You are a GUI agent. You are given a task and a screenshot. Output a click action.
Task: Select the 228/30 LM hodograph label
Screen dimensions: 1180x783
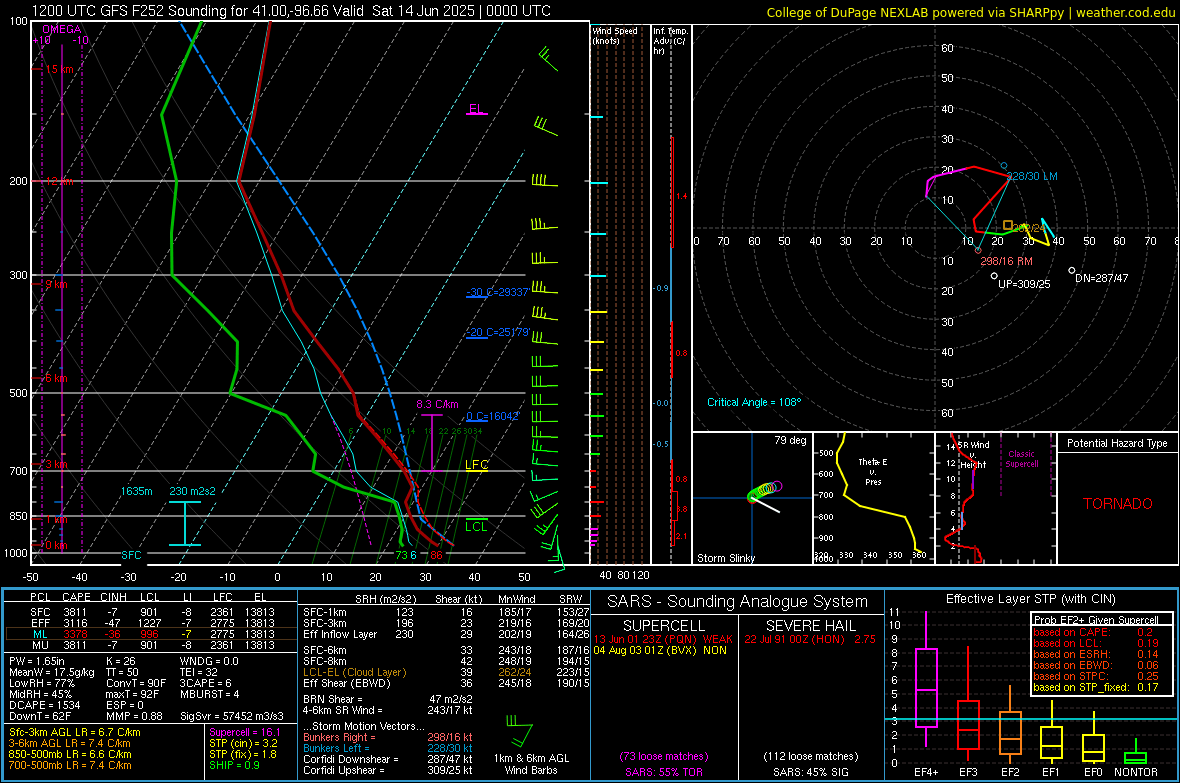tap(1032, 176)
